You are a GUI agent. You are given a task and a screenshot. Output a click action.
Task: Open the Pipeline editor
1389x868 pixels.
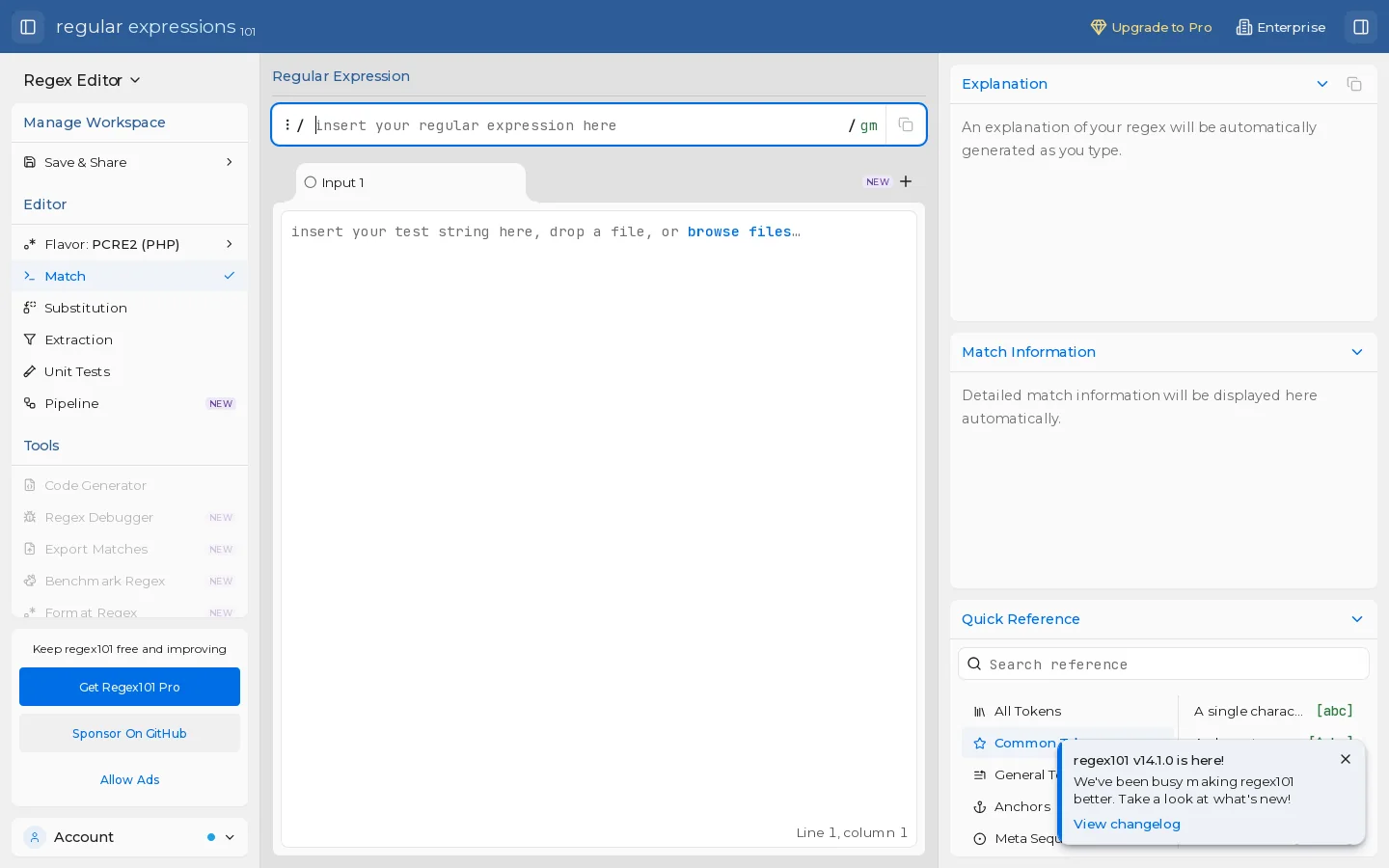(x=129, y=403)
